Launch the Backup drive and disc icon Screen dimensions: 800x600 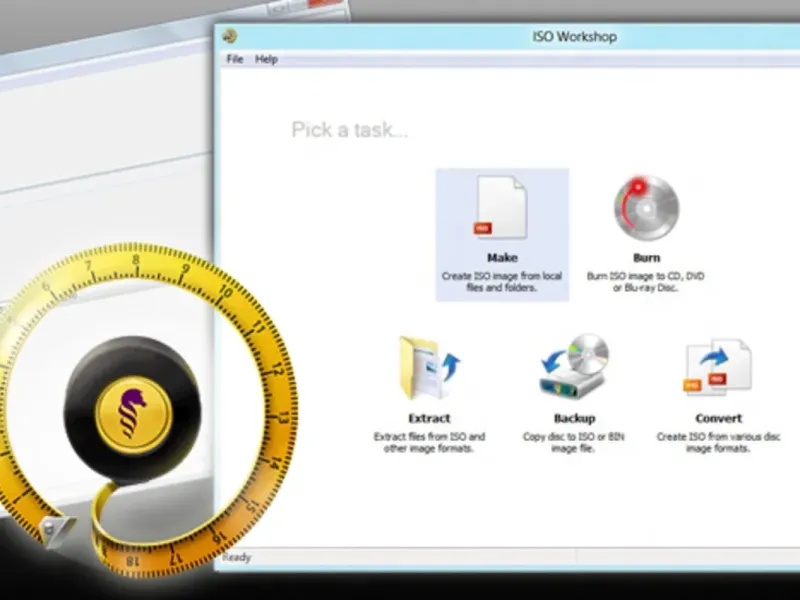tap(574, 366)
